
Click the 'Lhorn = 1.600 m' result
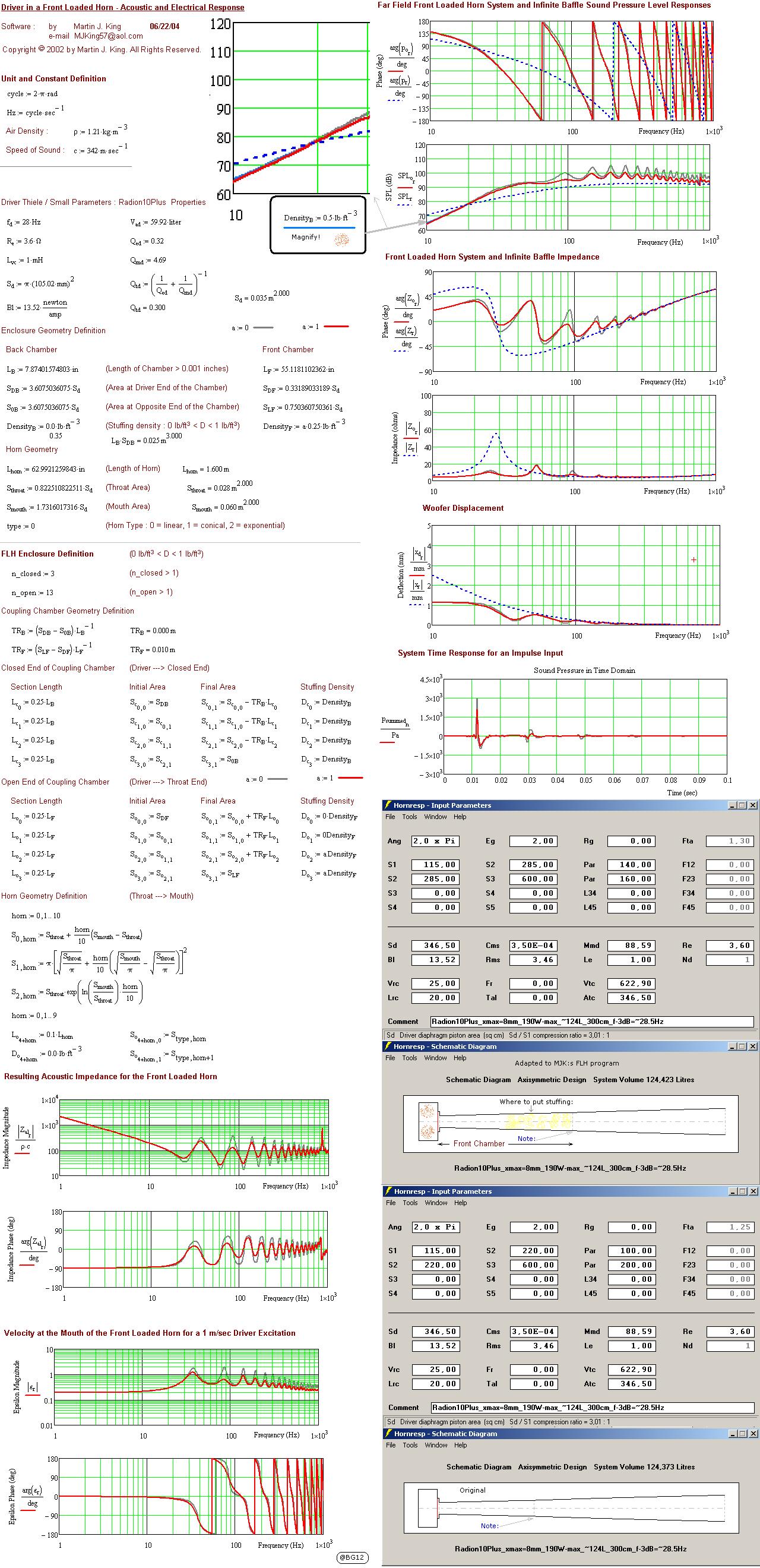click(206, 469)
